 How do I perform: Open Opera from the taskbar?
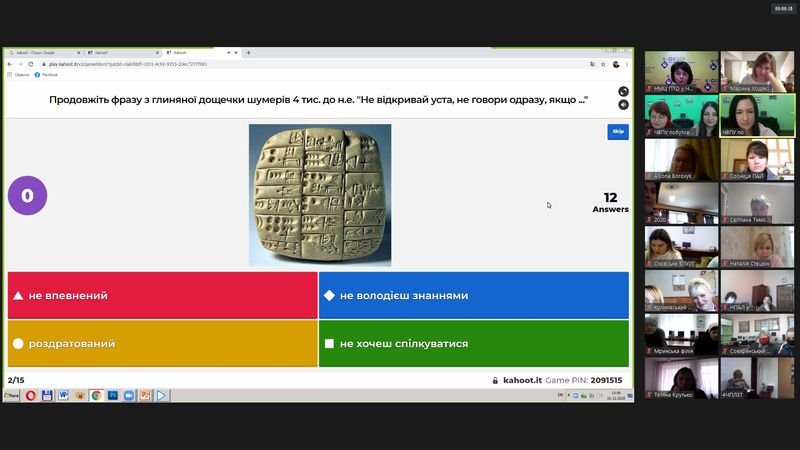coord(31,396)
